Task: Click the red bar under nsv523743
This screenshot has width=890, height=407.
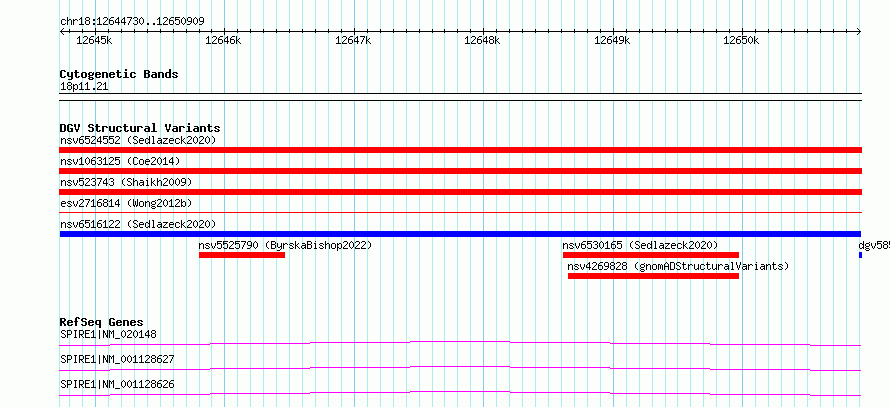Action: coord(460,192)
